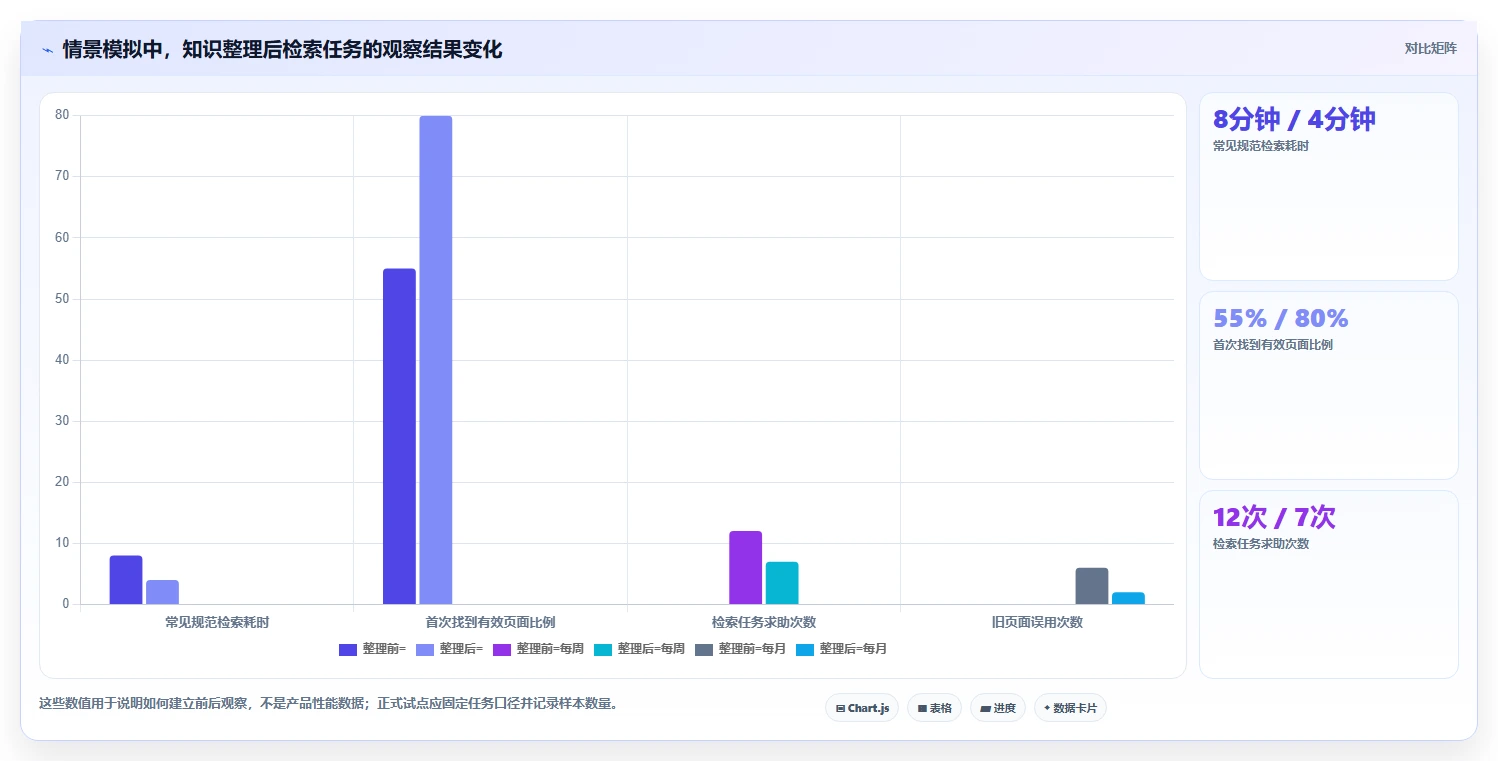Click the tall 80 bar for 首次找到有效页面比例
1498x761 pixels.
pyautogui.click(x=436, y=360)
